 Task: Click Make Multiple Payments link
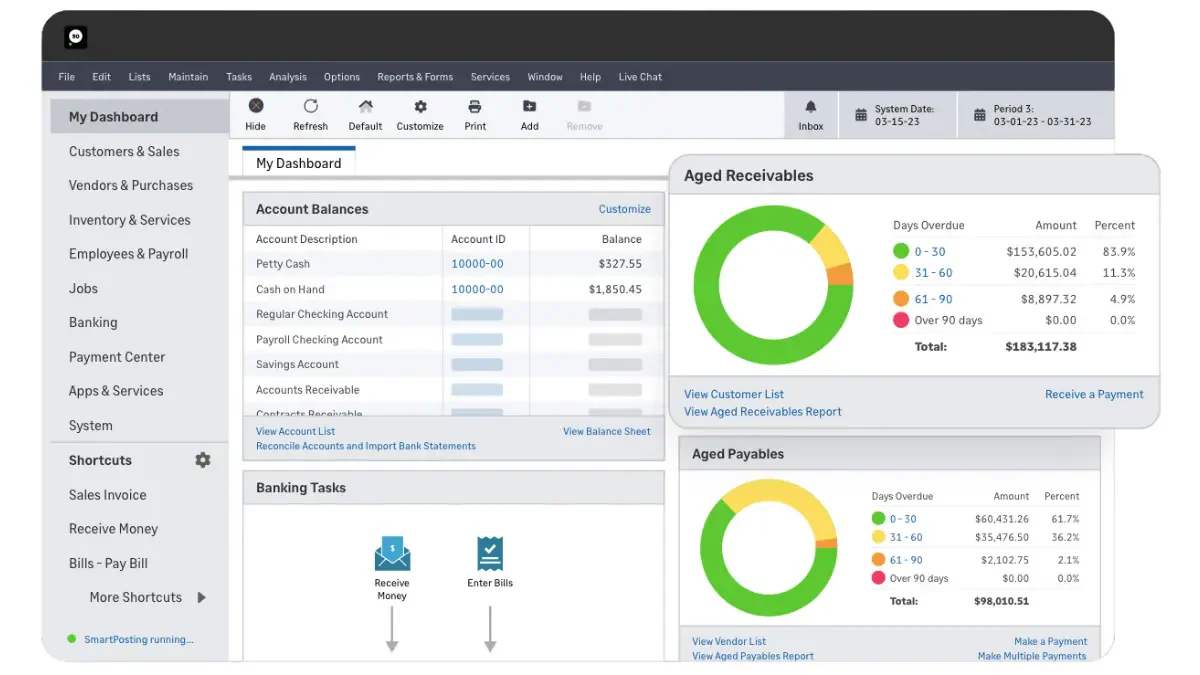[1032, 656]
